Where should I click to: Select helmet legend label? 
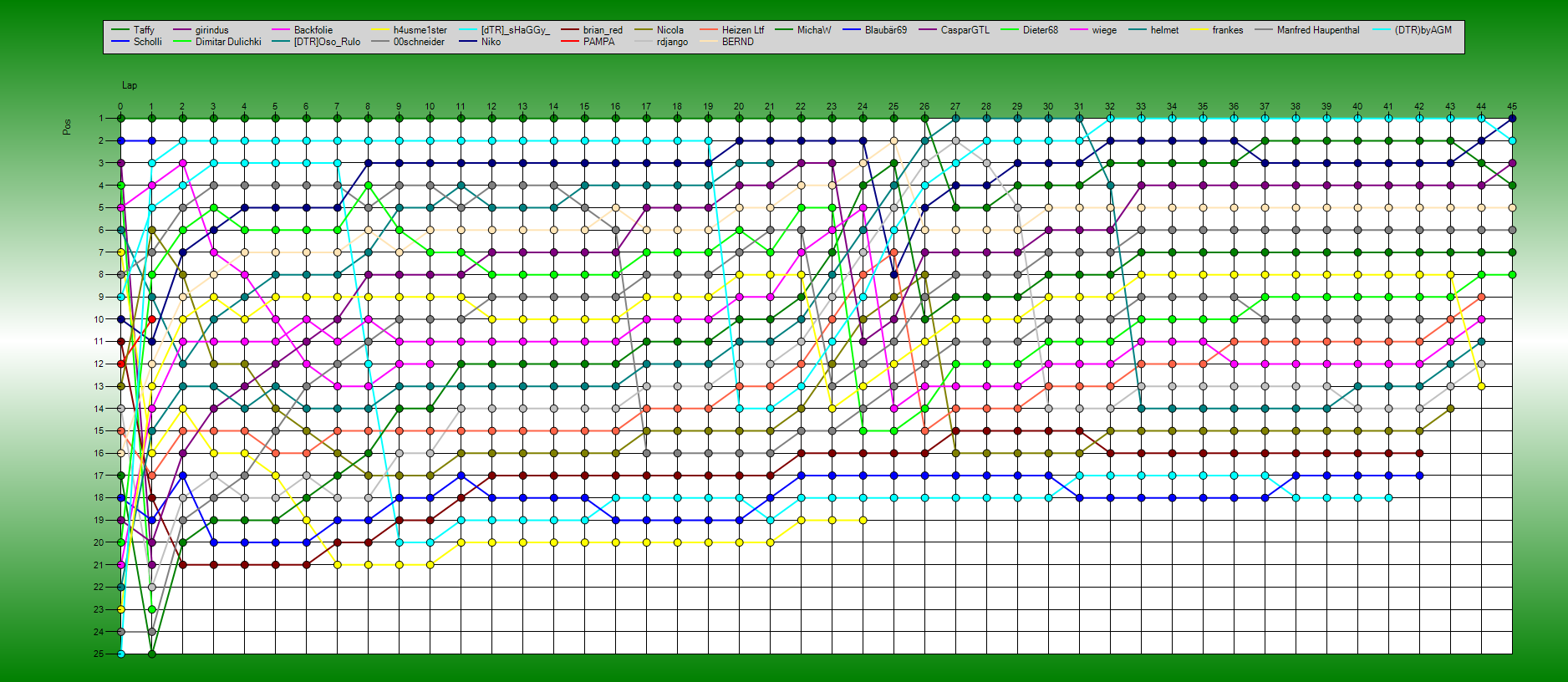(x=1163, y=30)
